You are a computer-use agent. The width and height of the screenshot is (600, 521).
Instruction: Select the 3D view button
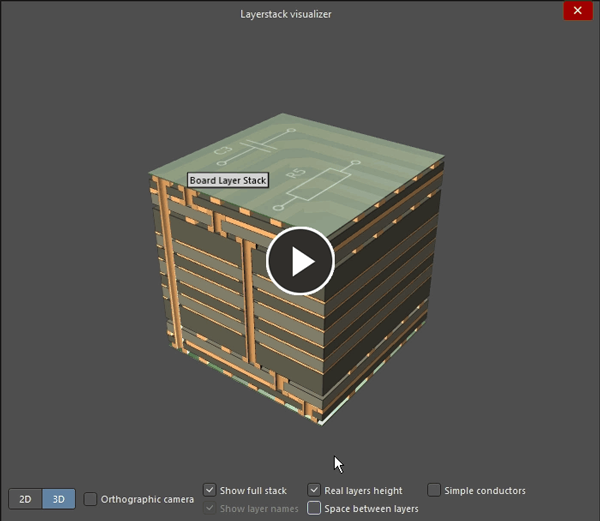58,498
